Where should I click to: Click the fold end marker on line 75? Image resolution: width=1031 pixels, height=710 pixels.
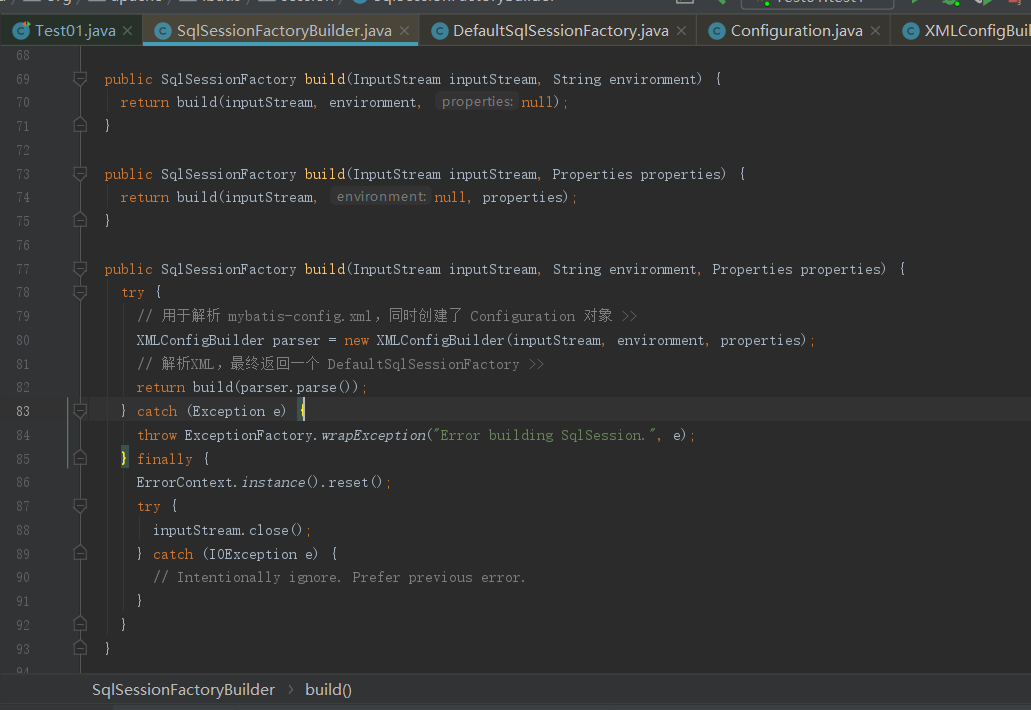[80, 220]
